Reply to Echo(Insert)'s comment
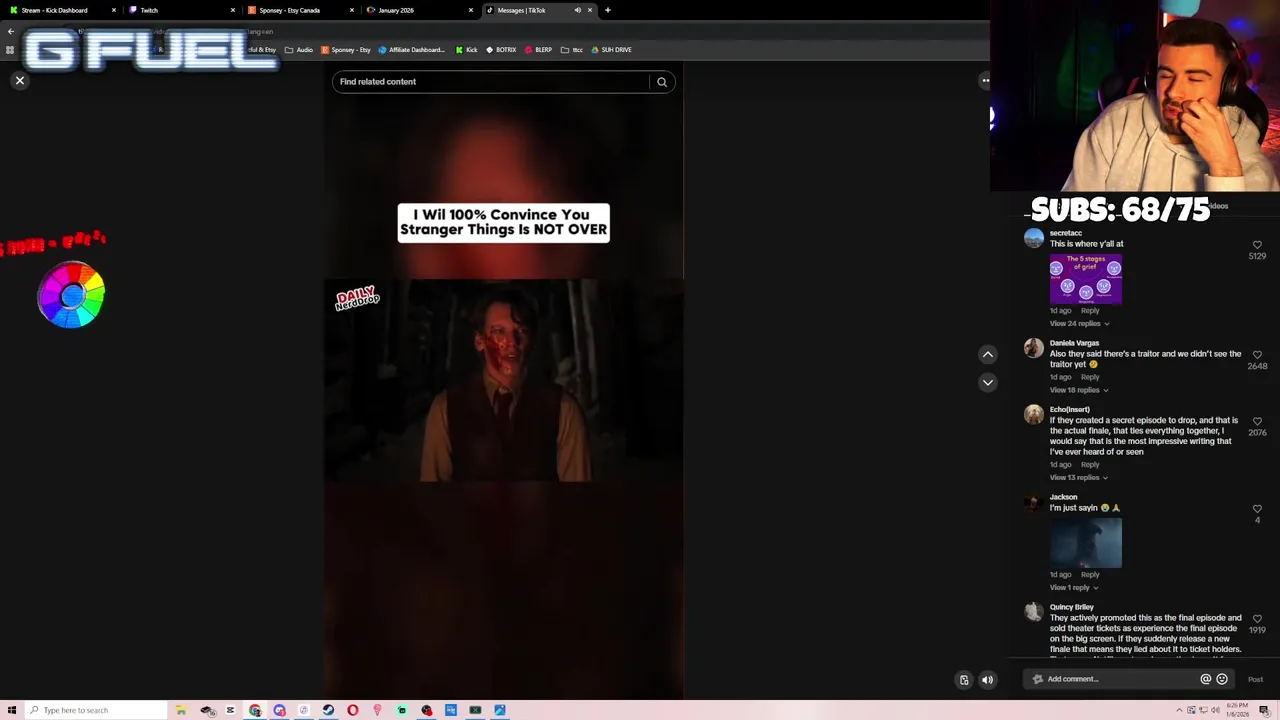 [1090, 465]
